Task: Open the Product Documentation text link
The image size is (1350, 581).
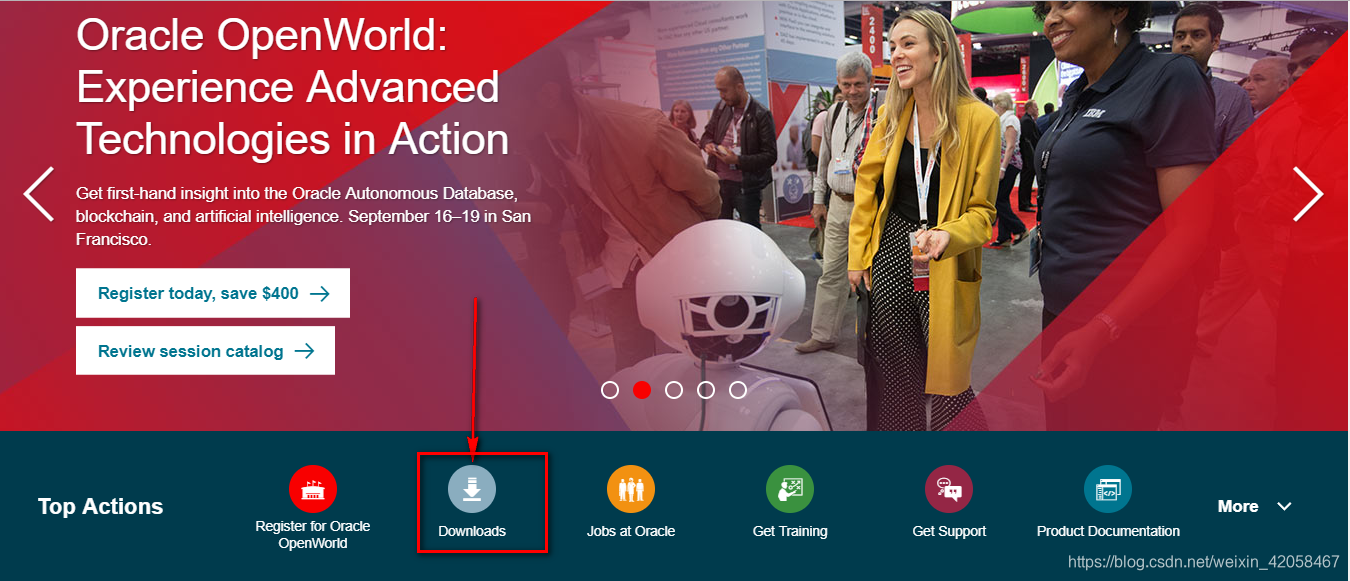Action: [x=1108, y=531]
